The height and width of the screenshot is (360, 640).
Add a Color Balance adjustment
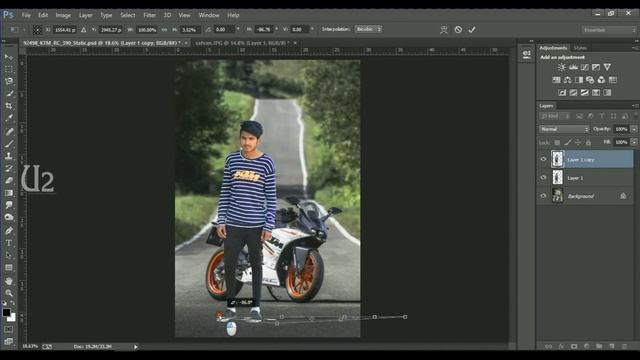tap(568, 80)
